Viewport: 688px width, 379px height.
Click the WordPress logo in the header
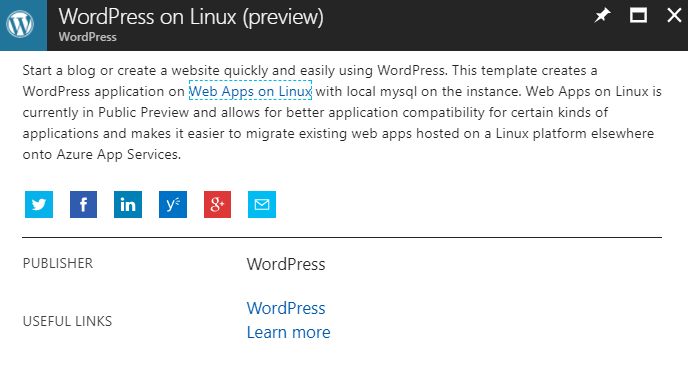(x=20, y=24)
